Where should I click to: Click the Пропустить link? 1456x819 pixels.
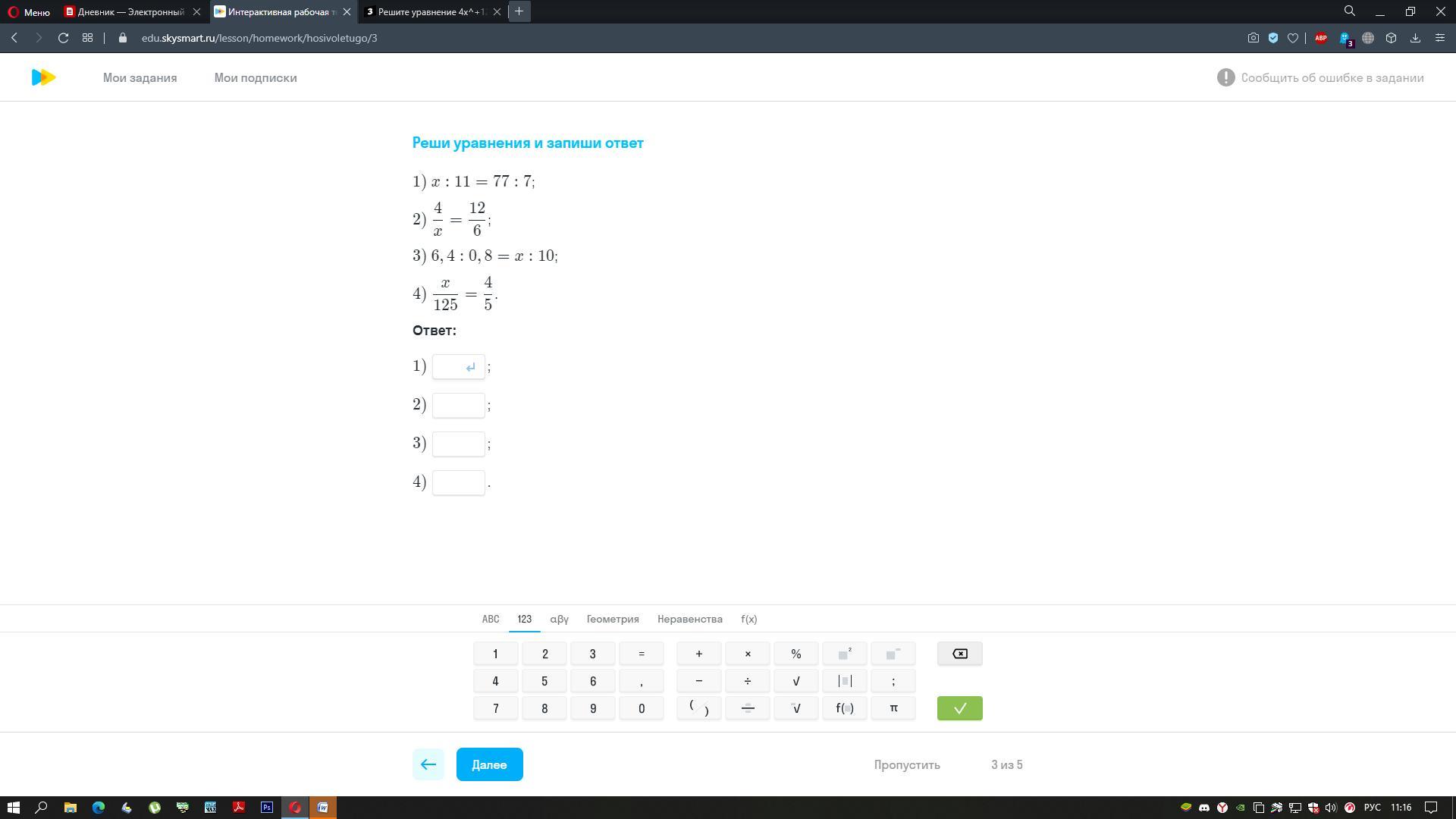906,764
